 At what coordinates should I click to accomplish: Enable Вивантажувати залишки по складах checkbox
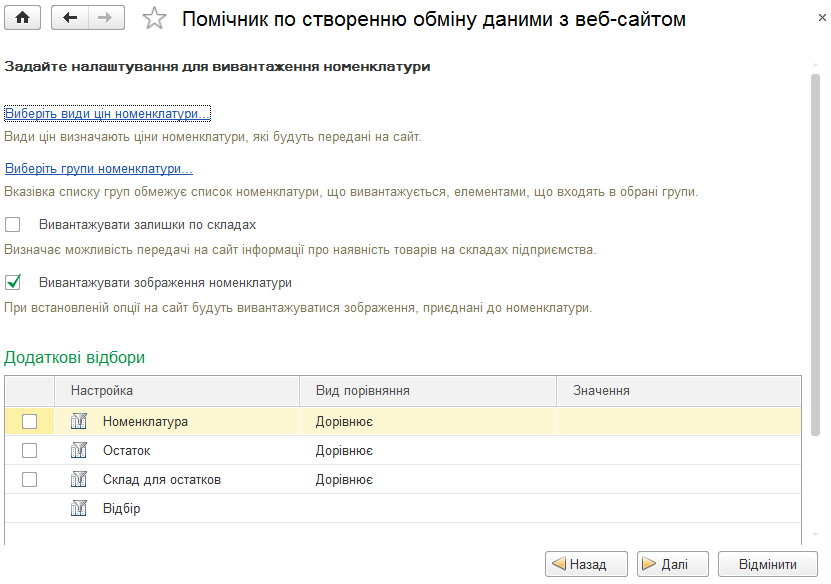point(13,225)
